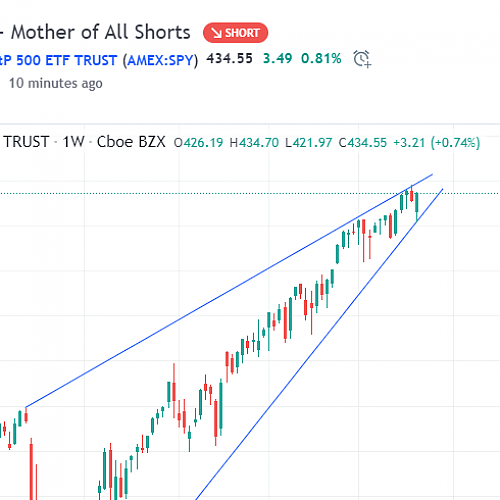Click the Cboe BZX exchange label

[131, 142]
